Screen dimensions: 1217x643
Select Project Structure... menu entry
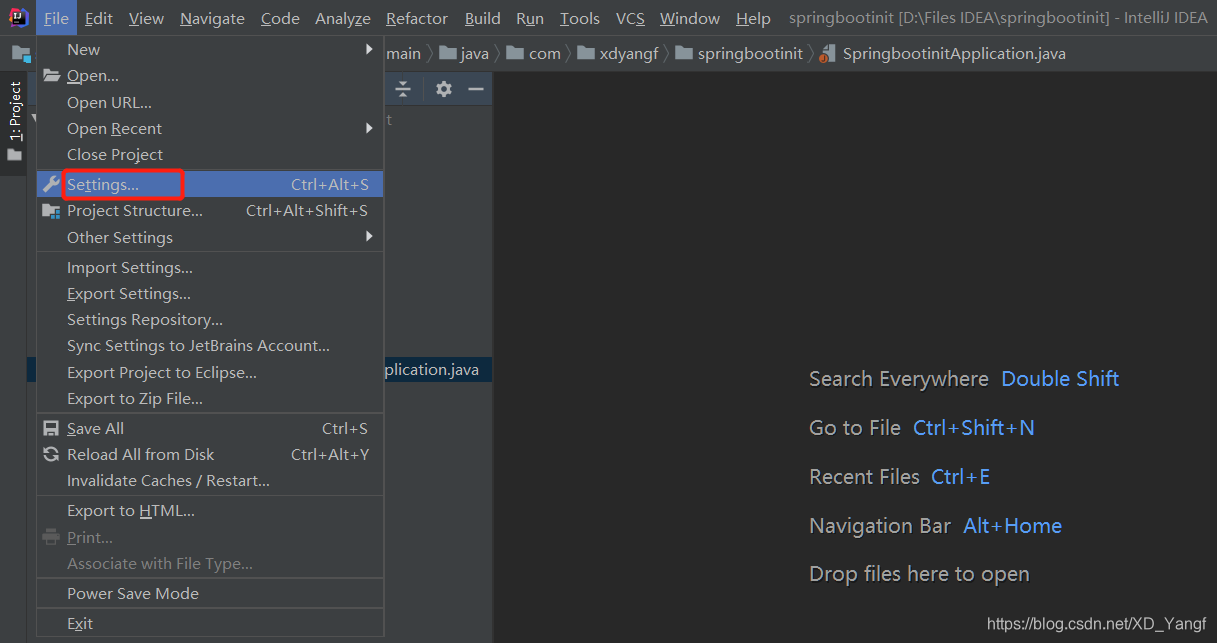[x=210, y=211]
